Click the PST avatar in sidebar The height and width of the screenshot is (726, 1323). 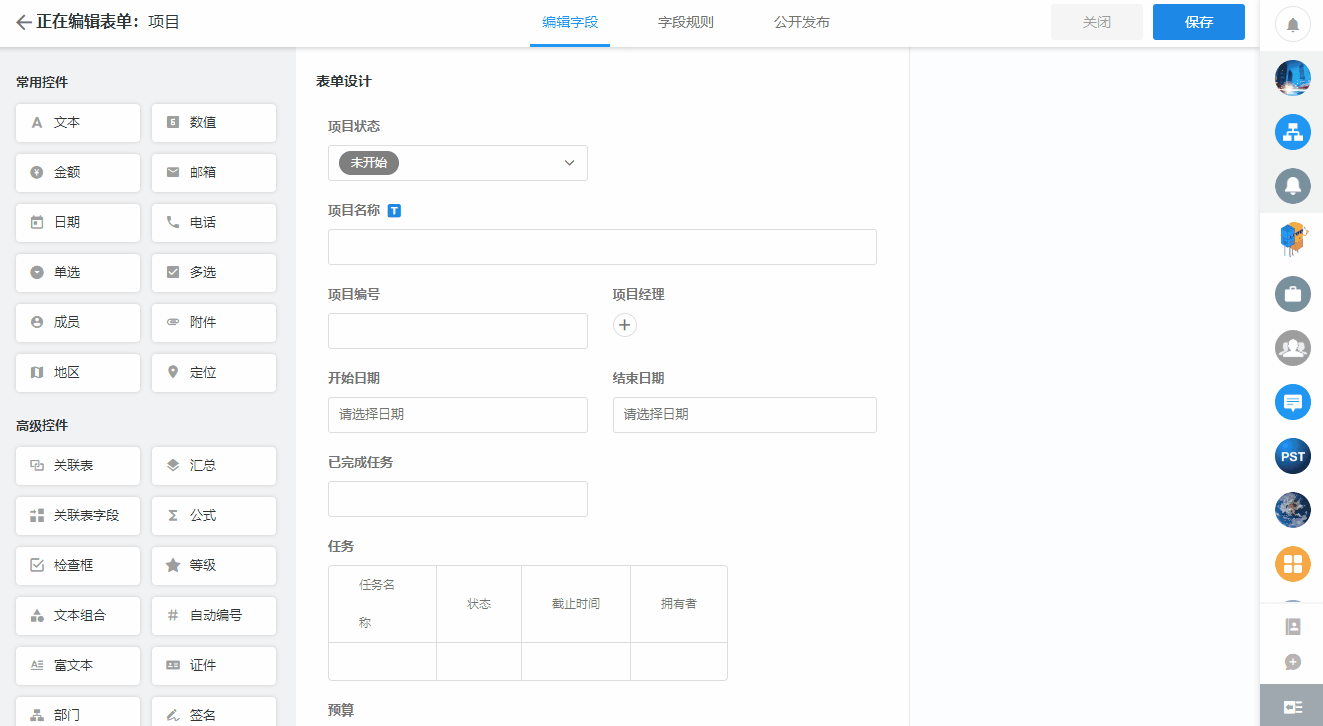1292,456
